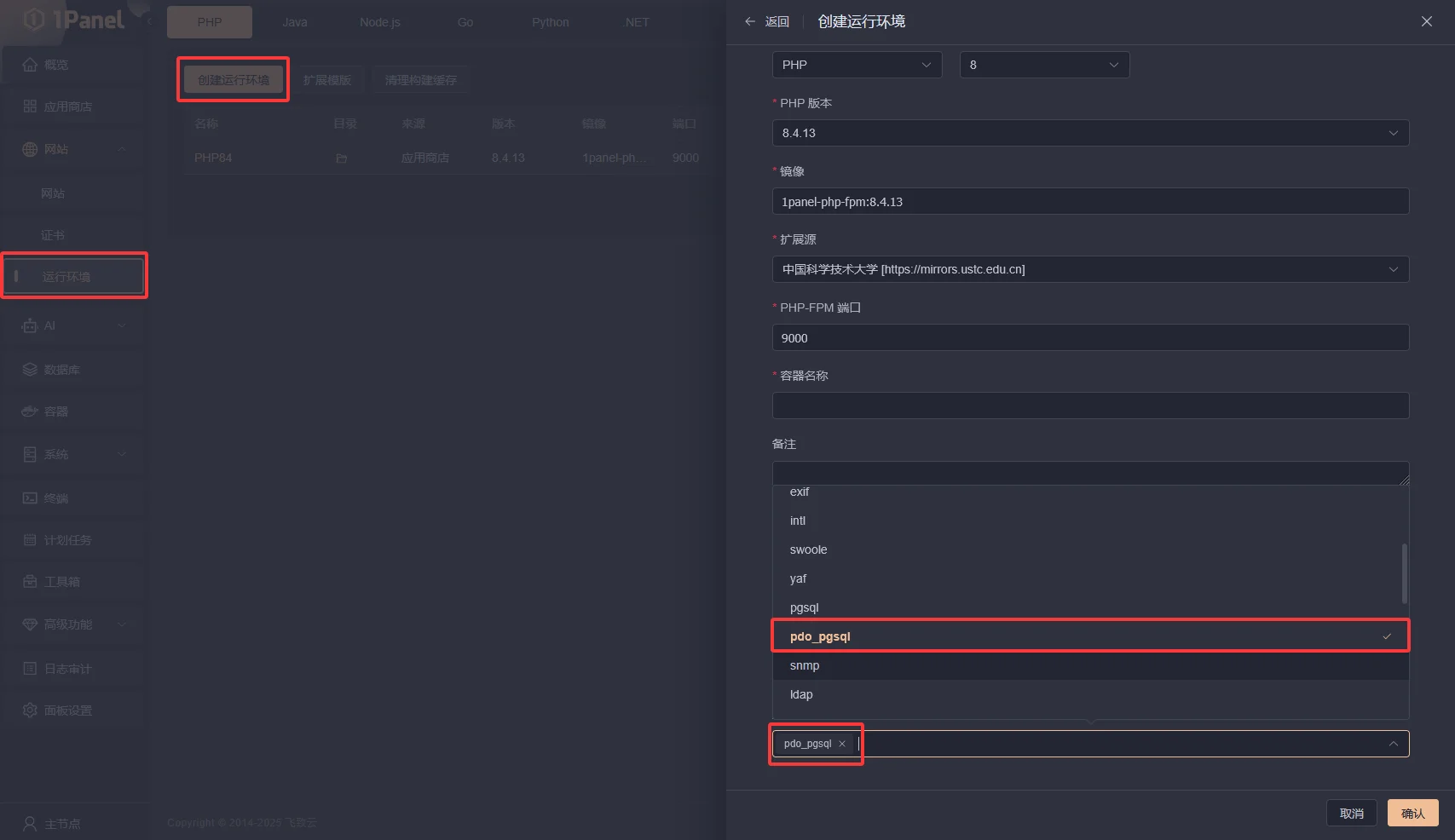Switch to the Node.js tab
The width and height of the screenshot is (1455, 840).
point(379,22)
